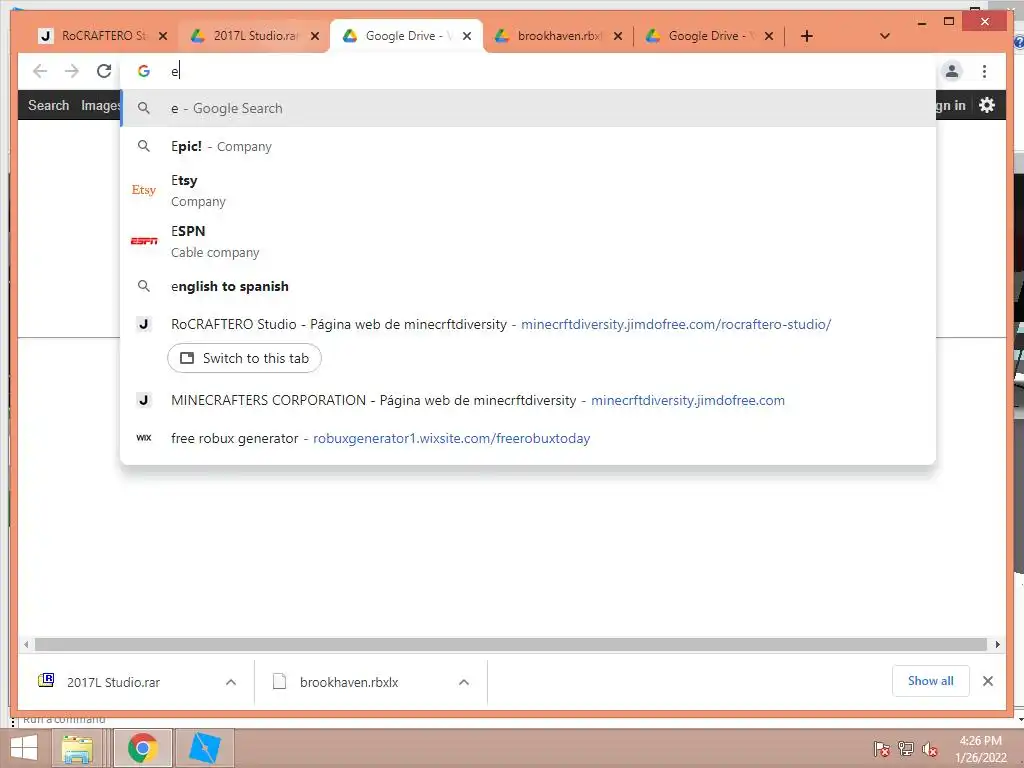Image resolution: width=1024 pixels, height=768 pixels.
Task: Click the Etsy logo icon
Action: [144, 190]
